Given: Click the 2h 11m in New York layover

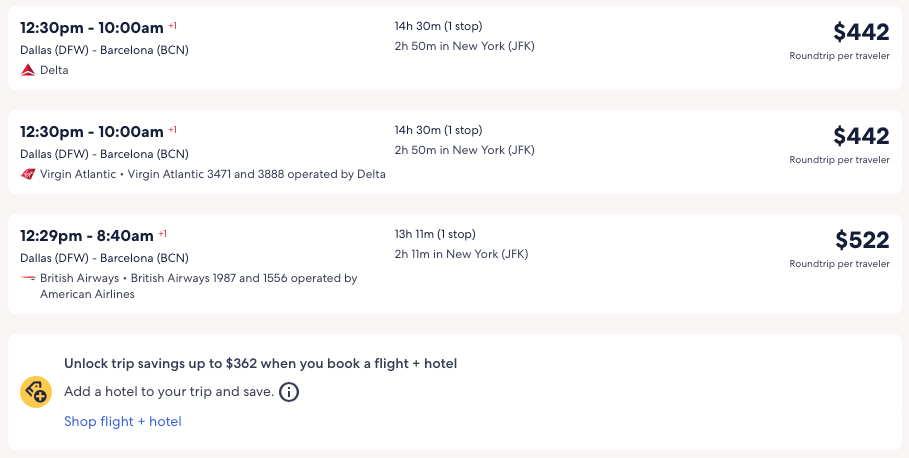Looking at the screenshot, I should click(x=461, y=254).
